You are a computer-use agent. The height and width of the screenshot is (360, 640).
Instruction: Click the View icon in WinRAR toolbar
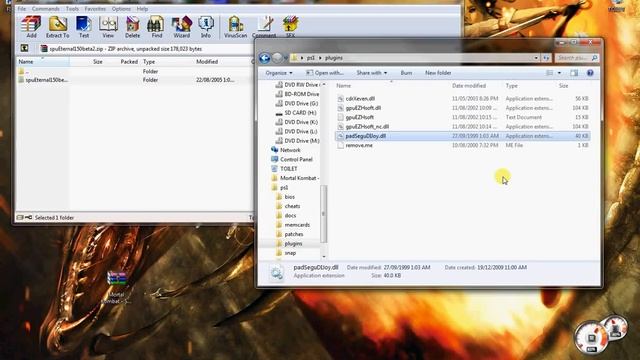pos(108,27)
